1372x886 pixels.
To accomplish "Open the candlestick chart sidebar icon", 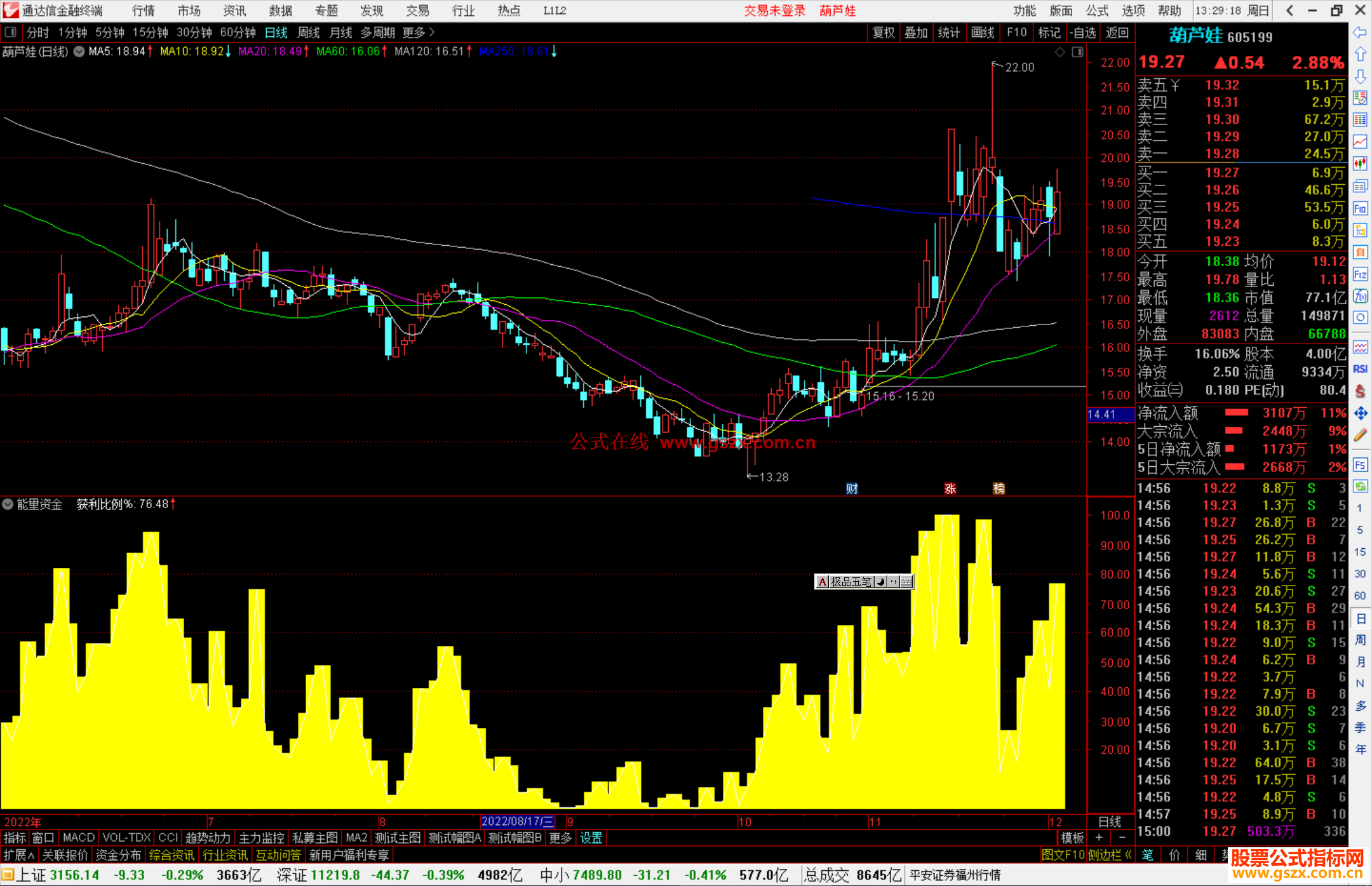I will [x=1360, y=164].
